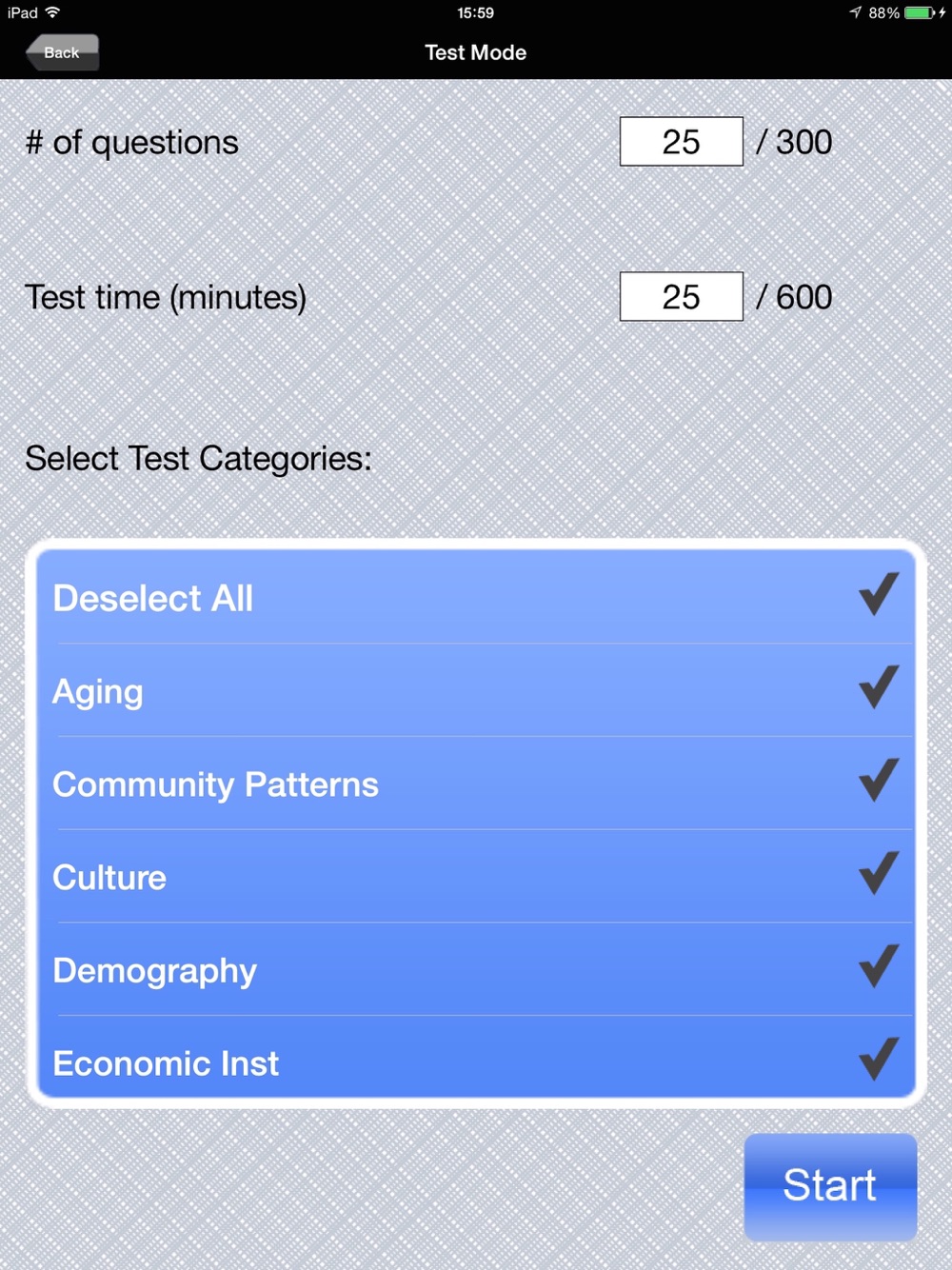Viewport: 952px width, 1270px height.
Task: Uncheck the Economic Inst checkmark
Action: coord(878,1060)
